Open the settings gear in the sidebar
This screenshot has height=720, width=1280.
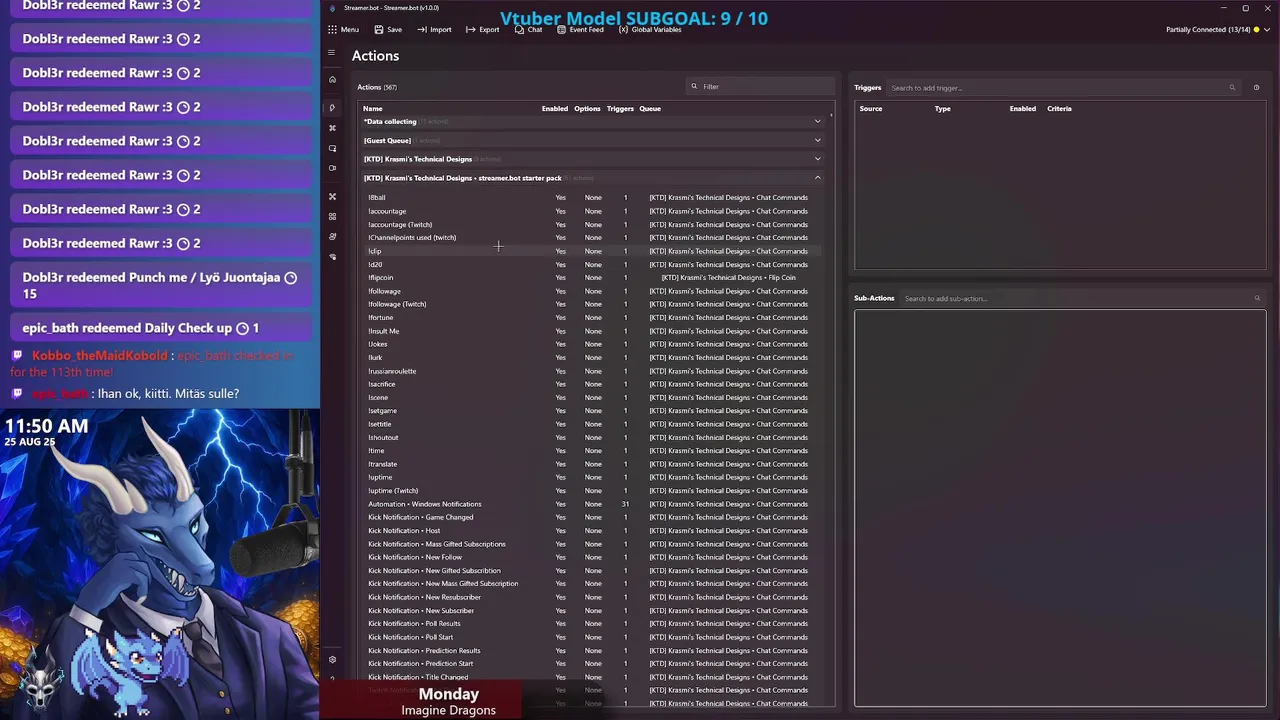(332, 659)
